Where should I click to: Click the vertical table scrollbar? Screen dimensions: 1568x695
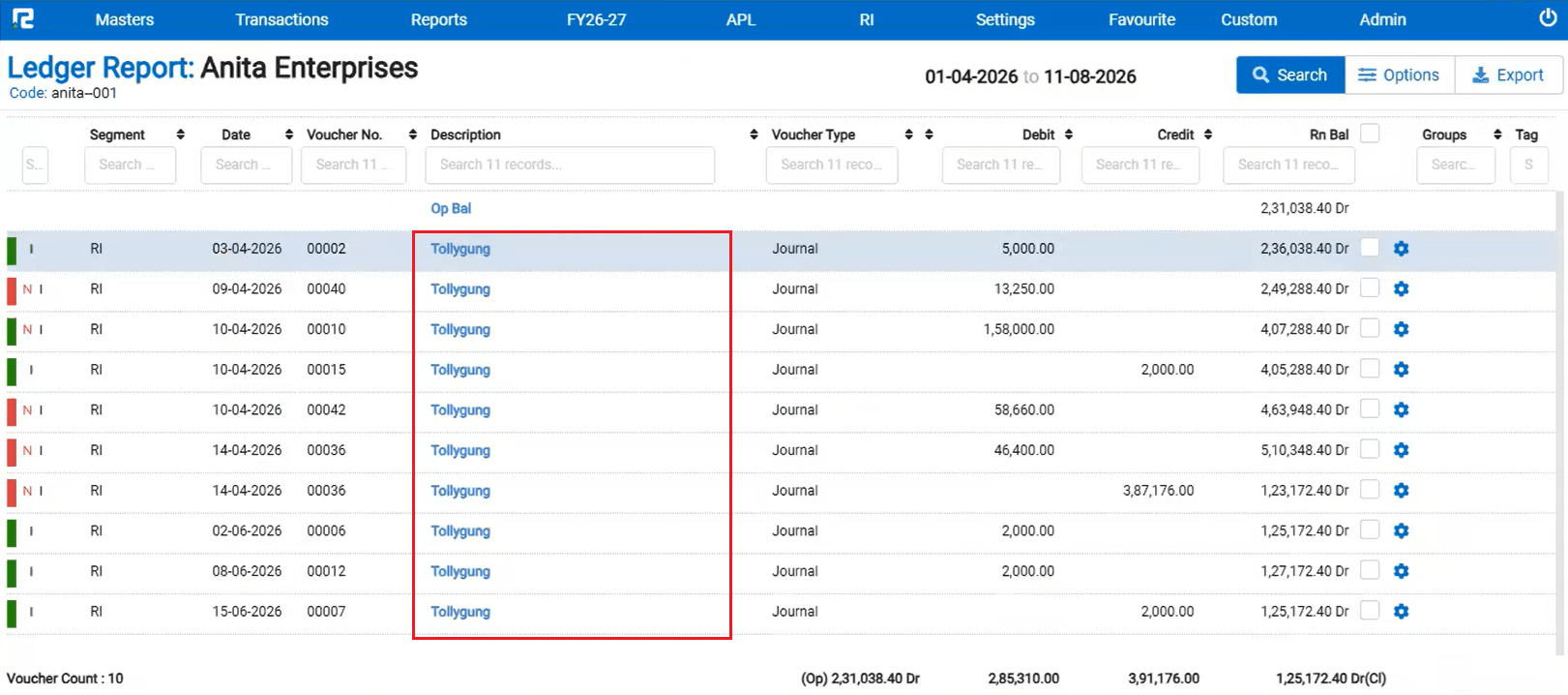tap(1559, 422)
